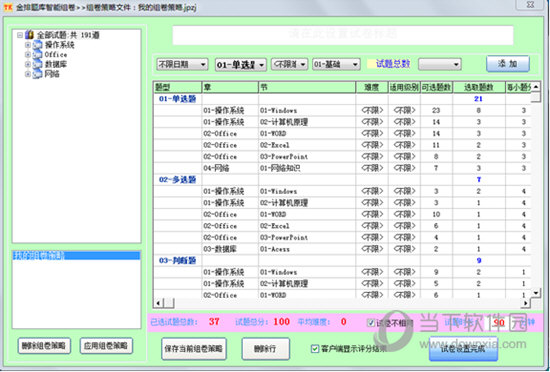Click the 全部试题 book icon in tree
The image size is (550, 372).
29,35
